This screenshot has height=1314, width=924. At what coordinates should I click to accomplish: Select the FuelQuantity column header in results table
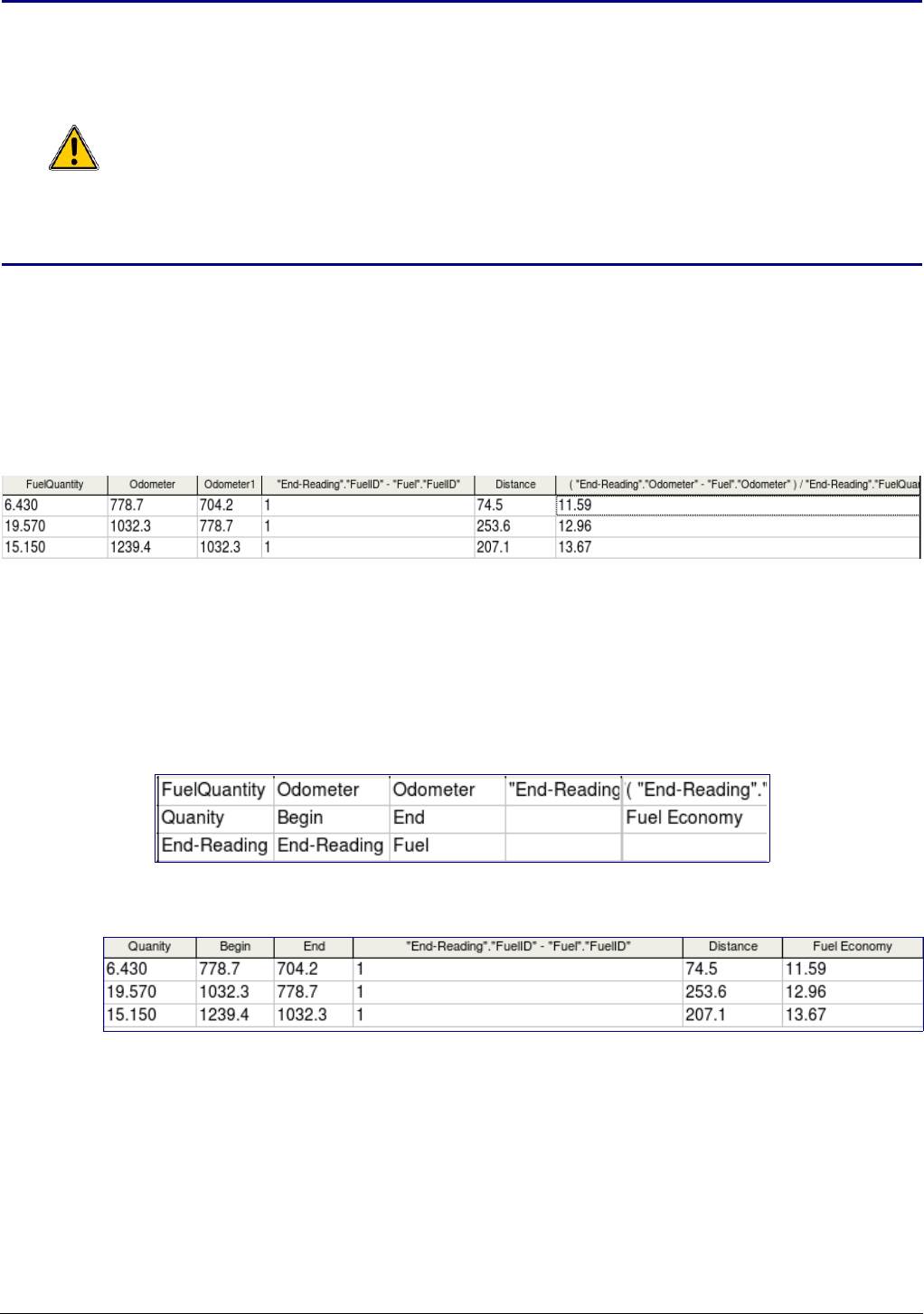coord(54,485)
